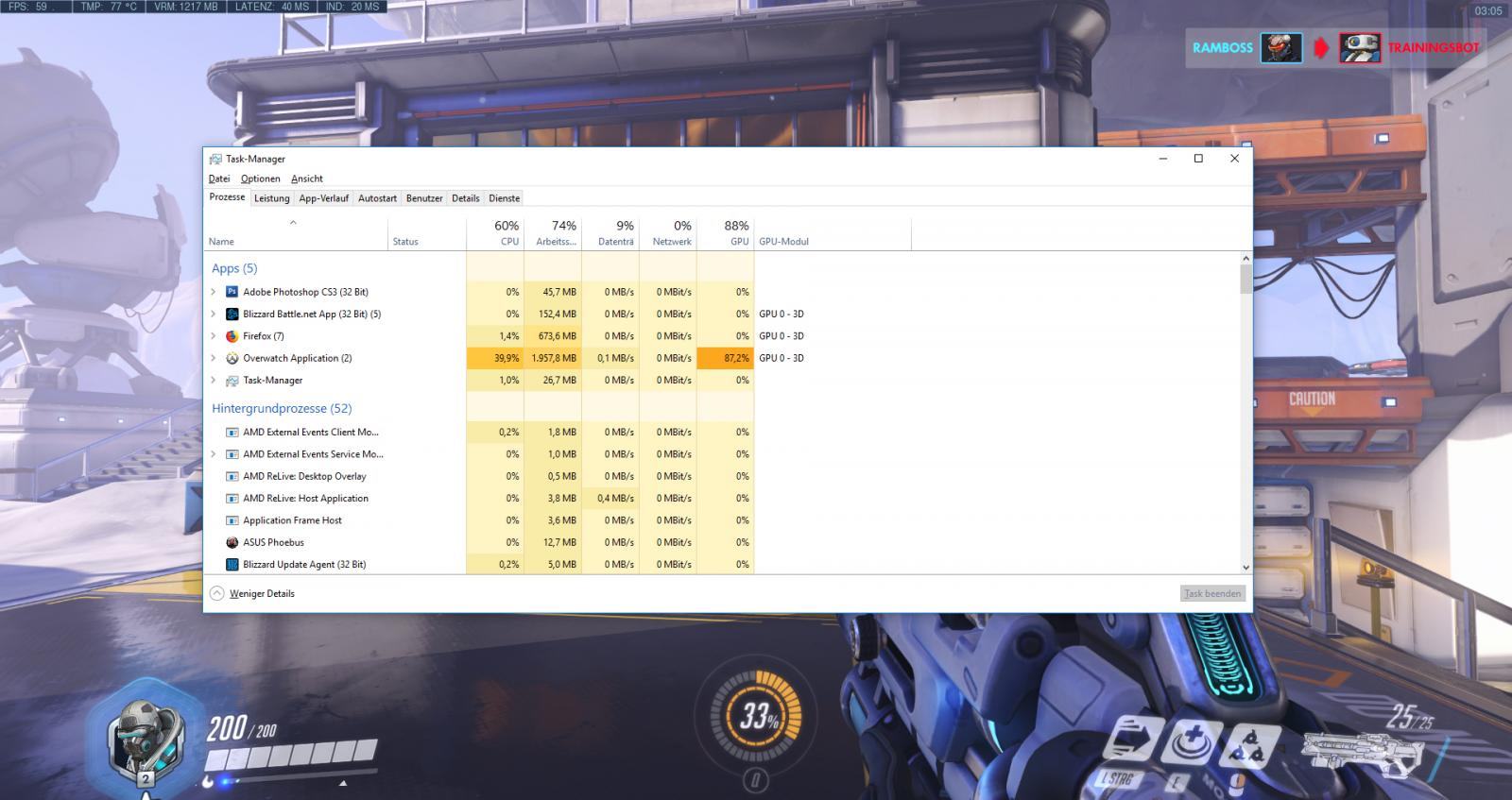The width and height of the screenshot is (1512, 800).
Task: Click the process list vertical scrollbar thumb
Action: tap(1246, 280)
